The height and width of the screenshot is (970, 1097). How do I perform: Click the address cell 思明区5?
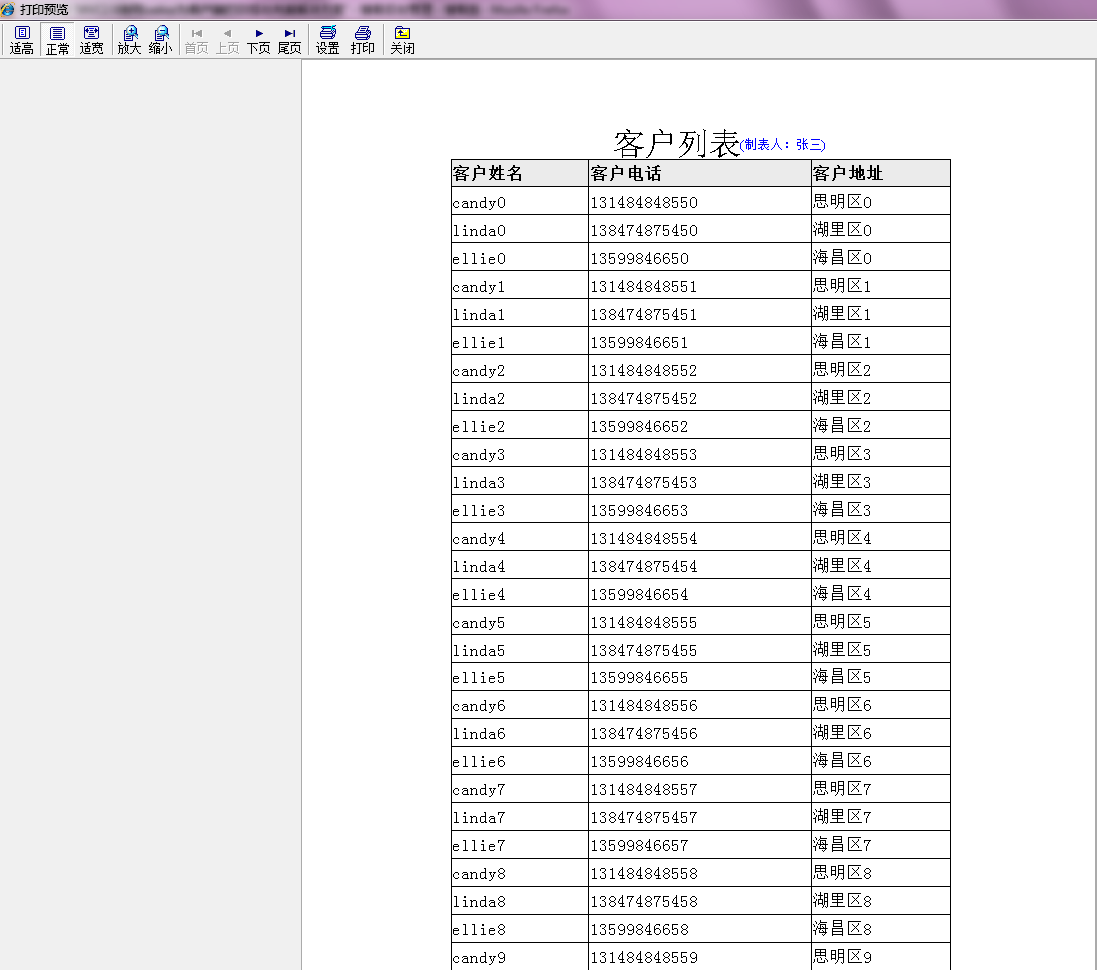click(881, 621)
